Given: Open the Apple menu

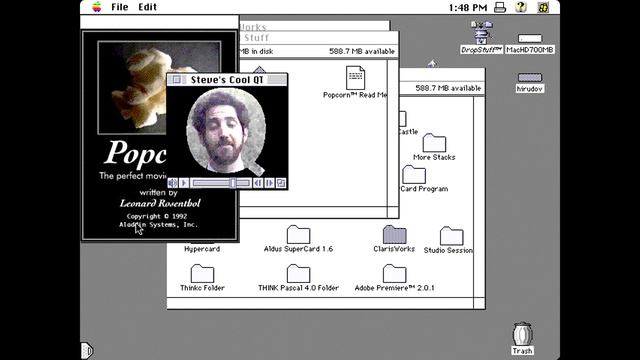Looking at the screenshot, I should pyautogui.click(x=97, y=7).
